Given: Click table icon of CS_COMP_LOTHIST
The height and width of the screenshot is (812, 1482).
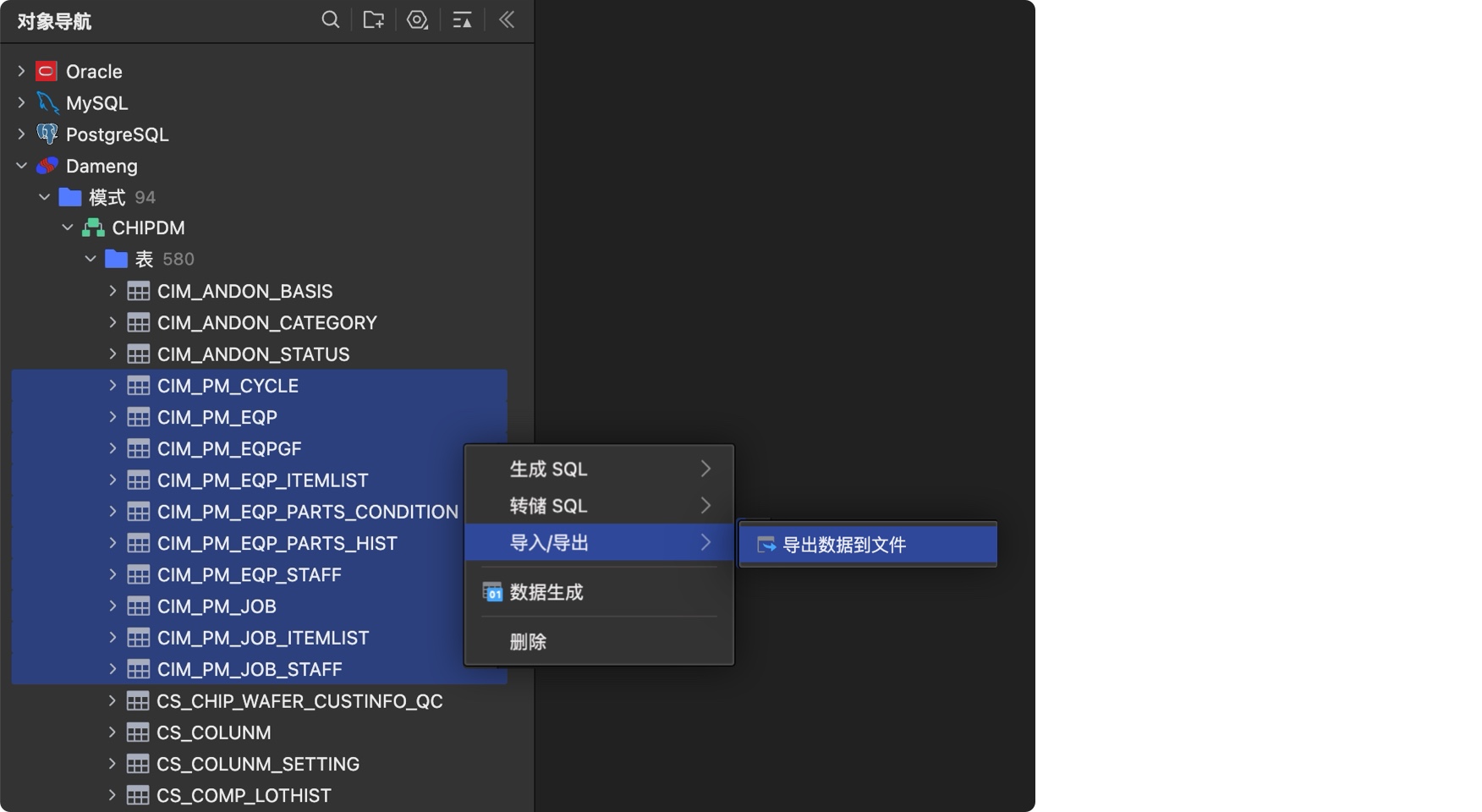Looking at the screenshot, I should point(138,795).
